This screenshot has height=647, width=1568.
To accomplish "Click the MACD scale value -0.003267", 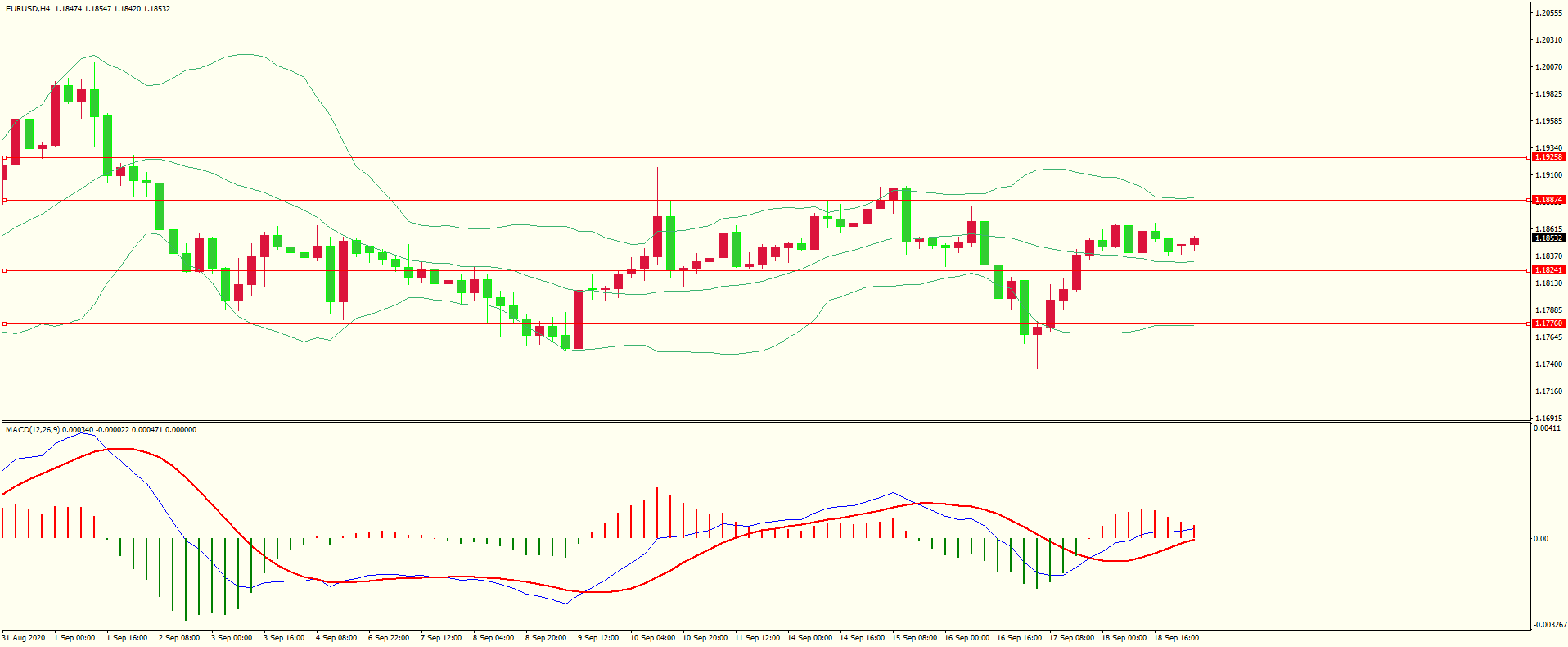I will [1549, 625].
